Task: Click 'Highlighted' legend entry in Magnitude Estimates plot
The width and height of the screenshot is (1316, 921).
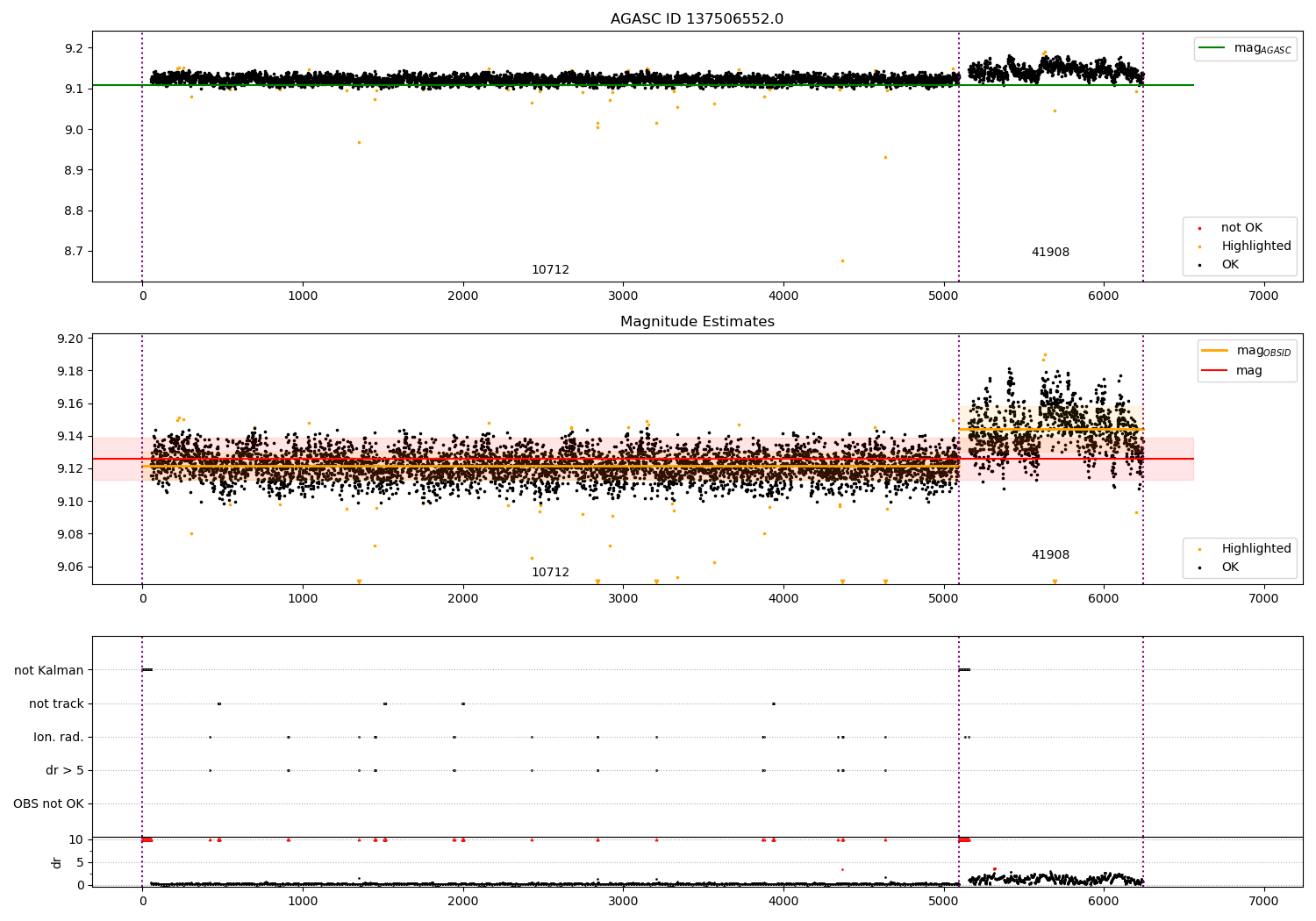Action: [x=1255, y=549]
